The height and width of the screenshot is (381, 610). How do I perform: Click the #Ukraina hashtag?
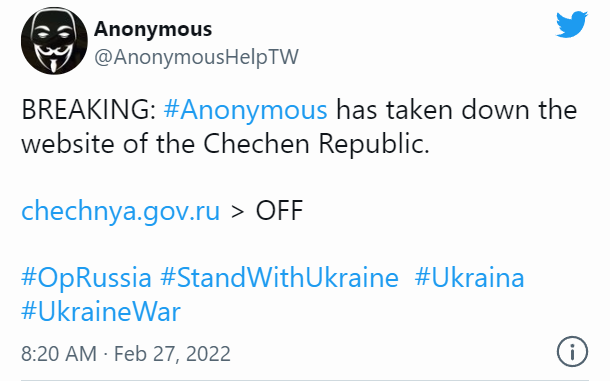click(469, 278)
